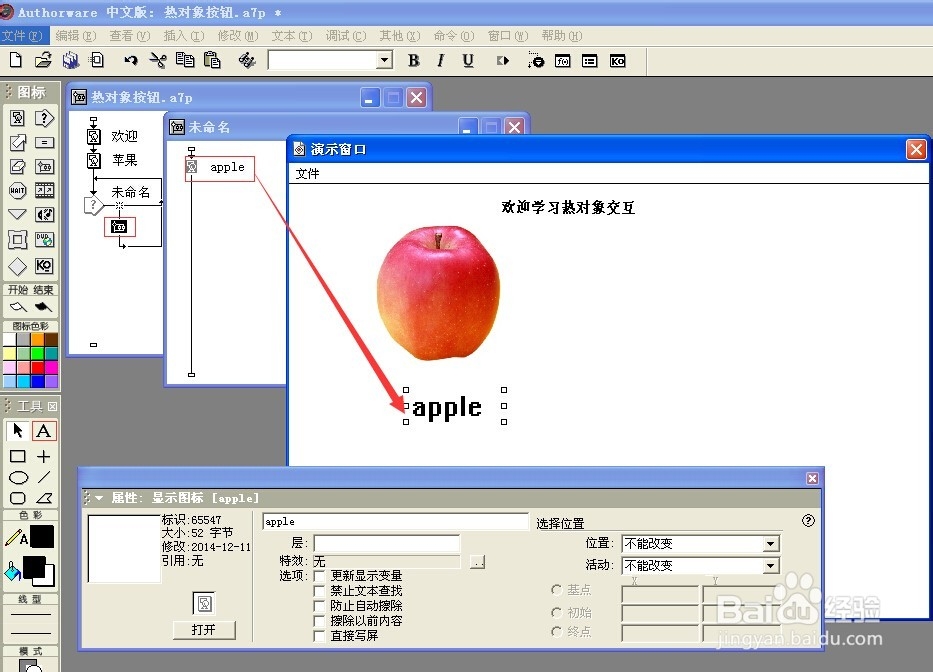Open the 调试 menu
Screen dimensions: 933x672
(x=345, y=36)
